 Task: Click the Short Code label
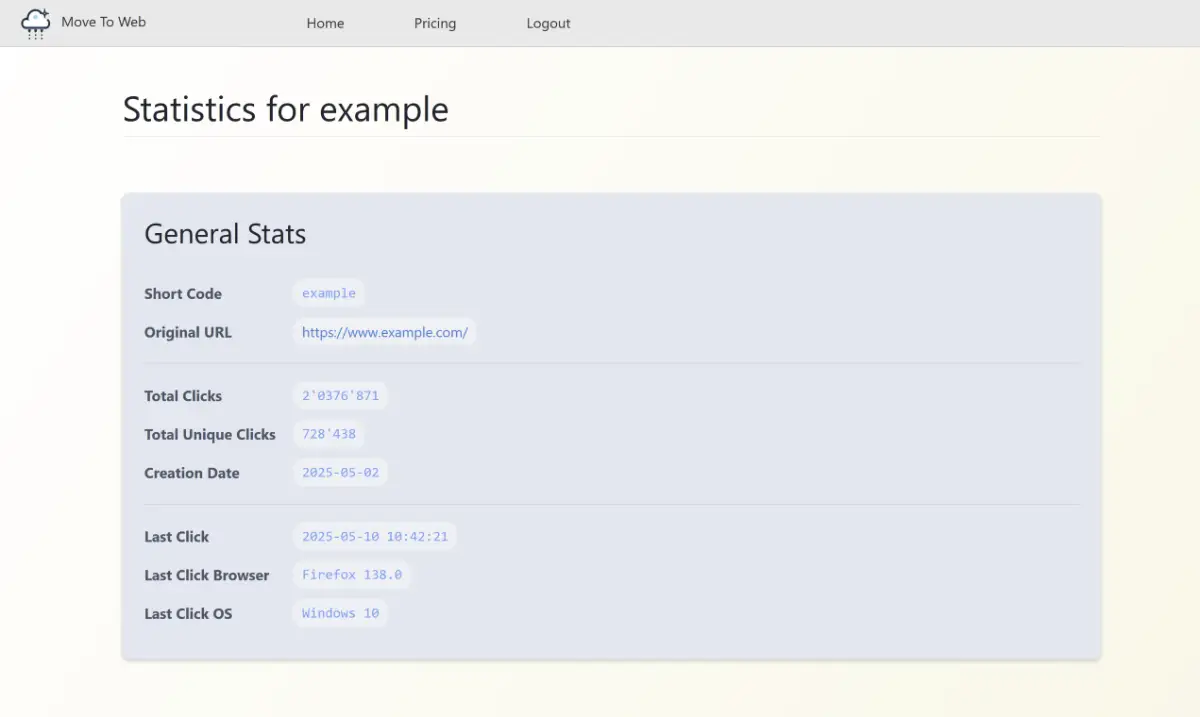pos(183,294)
